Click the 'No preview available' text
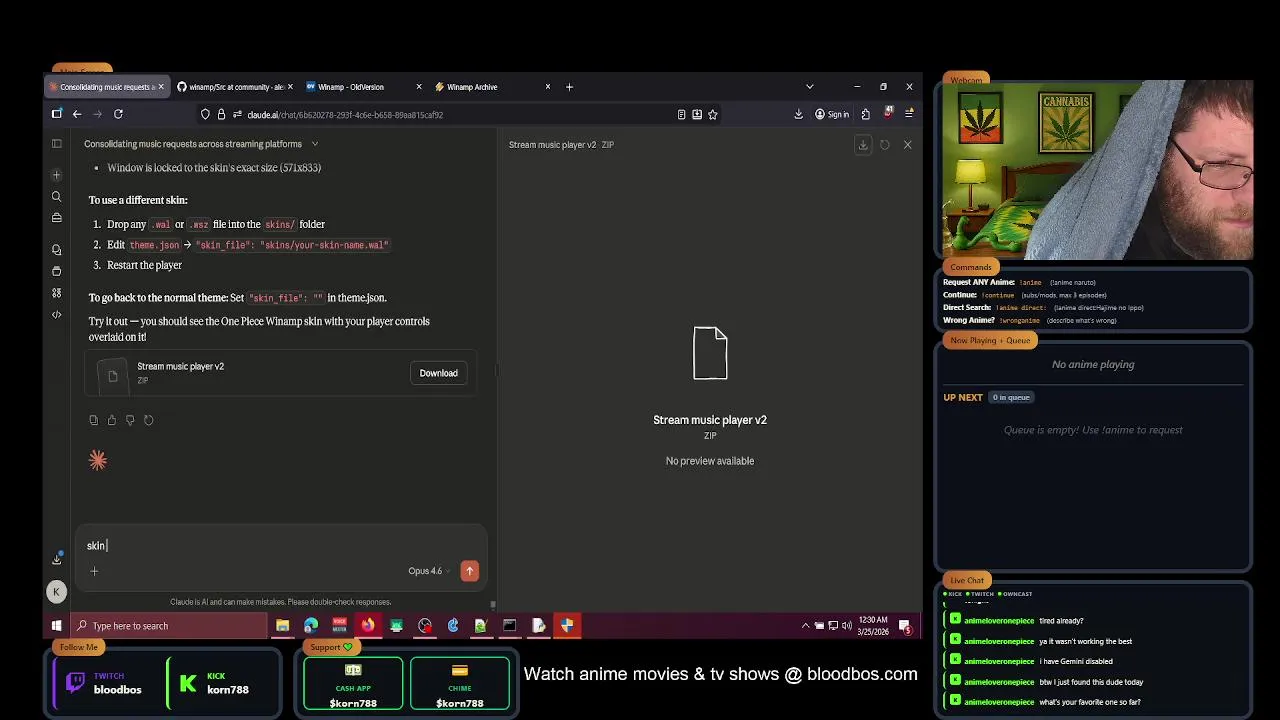Screen dimensions: 1280x720 (x=710, y=461)
